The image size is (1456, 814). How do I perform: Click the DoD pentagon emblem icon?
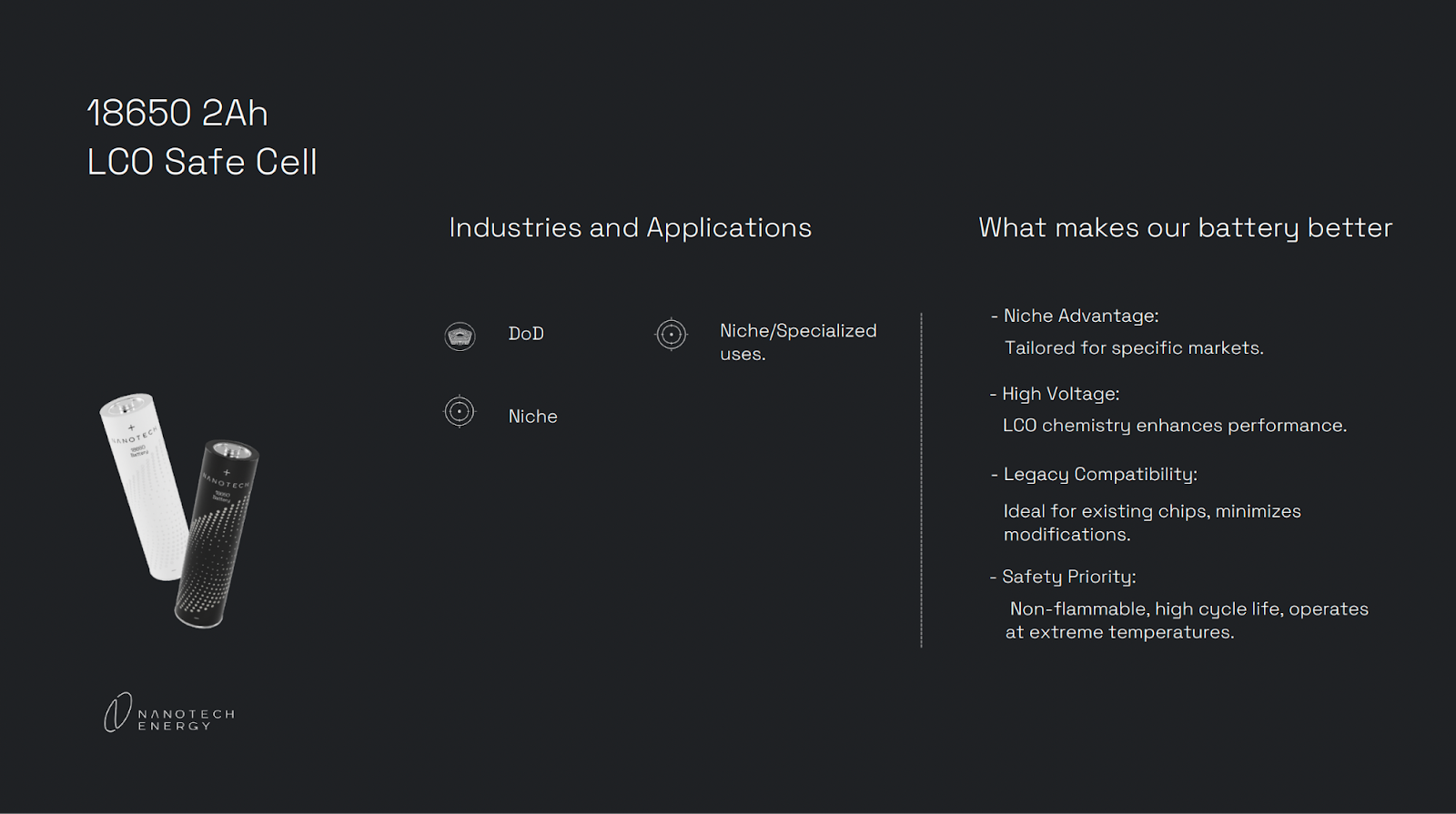coord(460,336)
